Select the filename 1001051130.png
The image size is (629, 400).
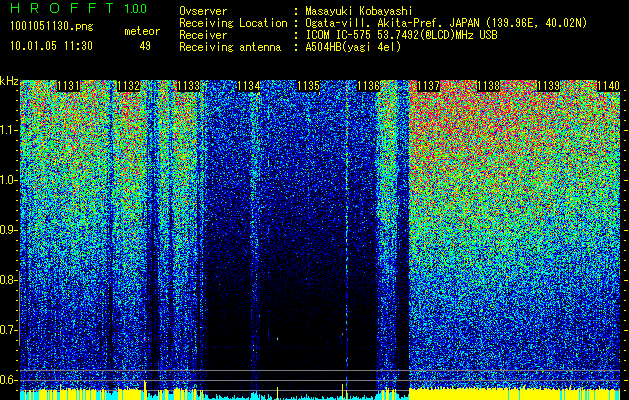pyautogui.click(x=52, y=26)
